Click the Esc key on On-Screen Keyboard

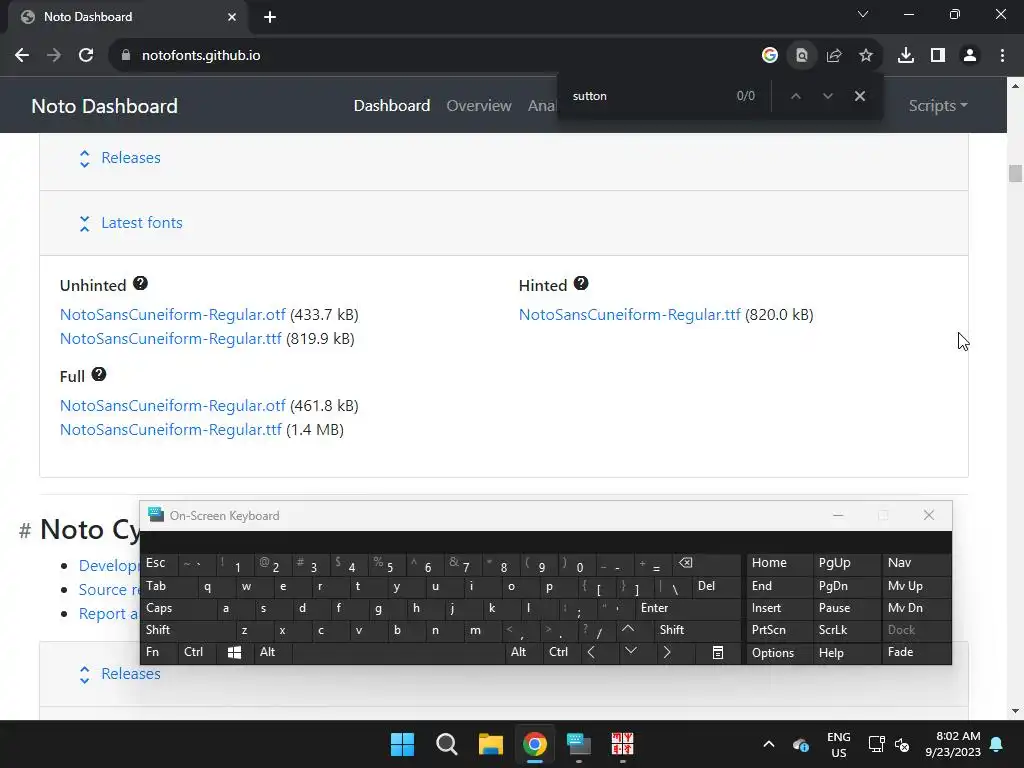(x=160, y=564)
